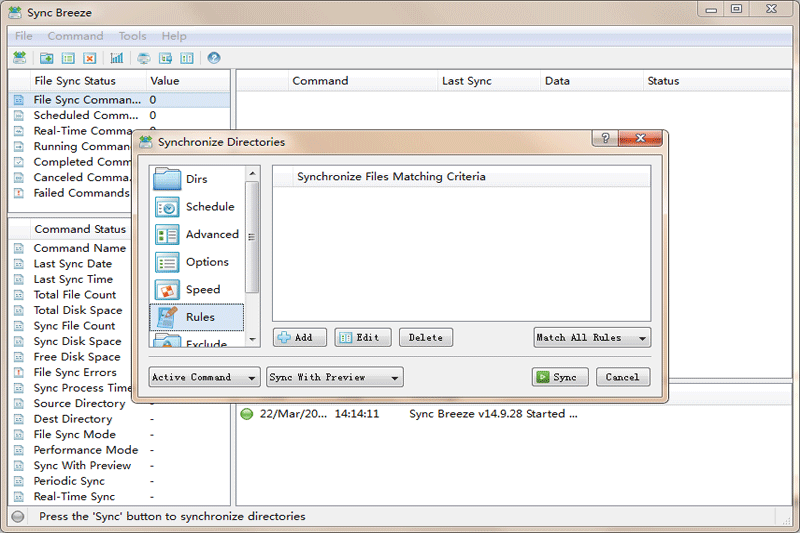The image size is (800, 533).
Task: Click the gray status circle in status bar
Action: 18,517
